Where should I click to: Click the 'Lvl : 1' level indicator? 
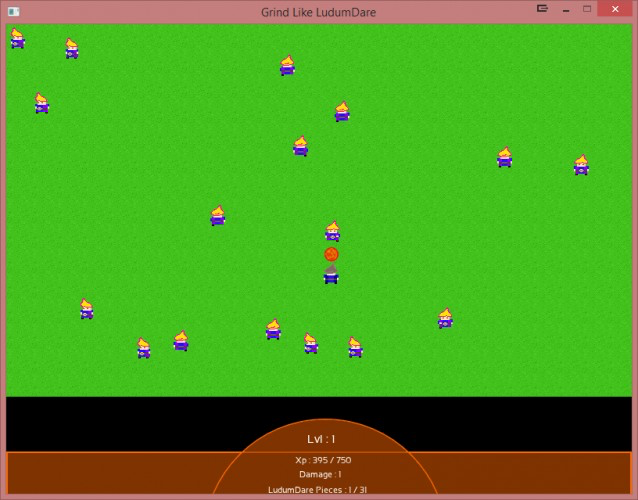coord(321,439)
